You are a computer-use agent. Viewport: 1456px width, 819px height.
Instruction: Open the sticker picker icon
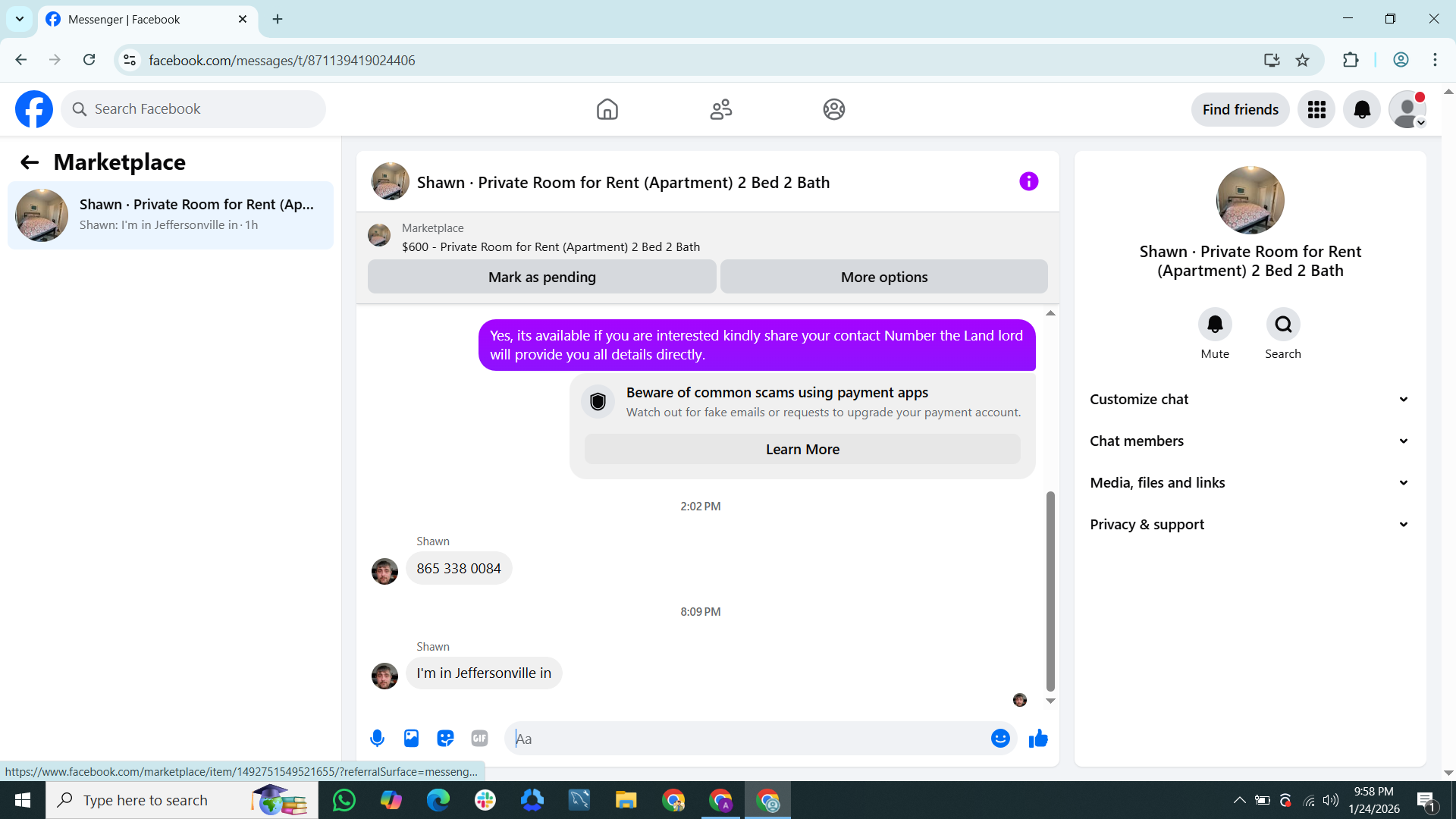(445, 739)
